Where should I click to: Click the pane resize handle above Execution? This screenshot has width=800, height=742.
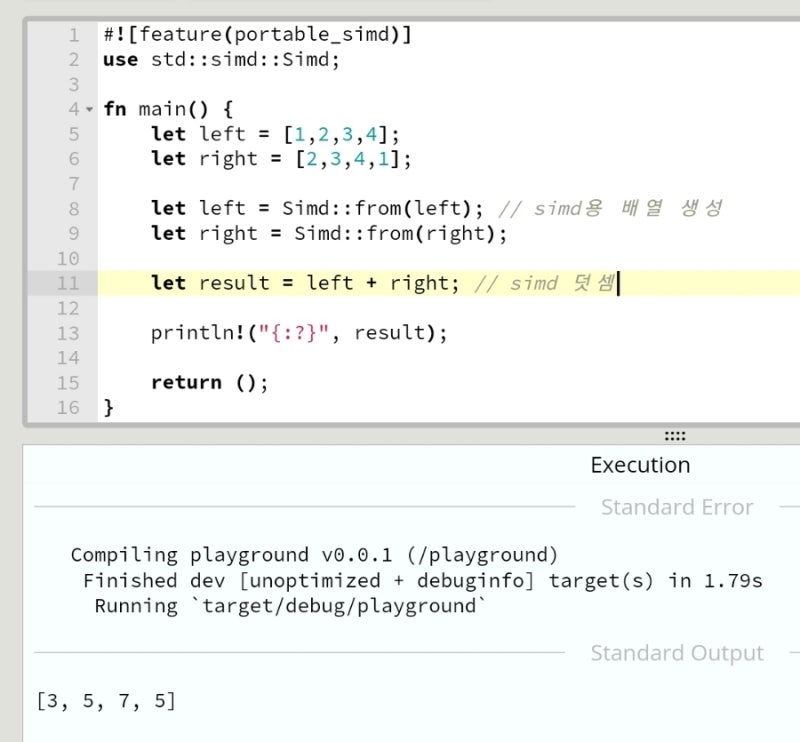coord(674,436)
